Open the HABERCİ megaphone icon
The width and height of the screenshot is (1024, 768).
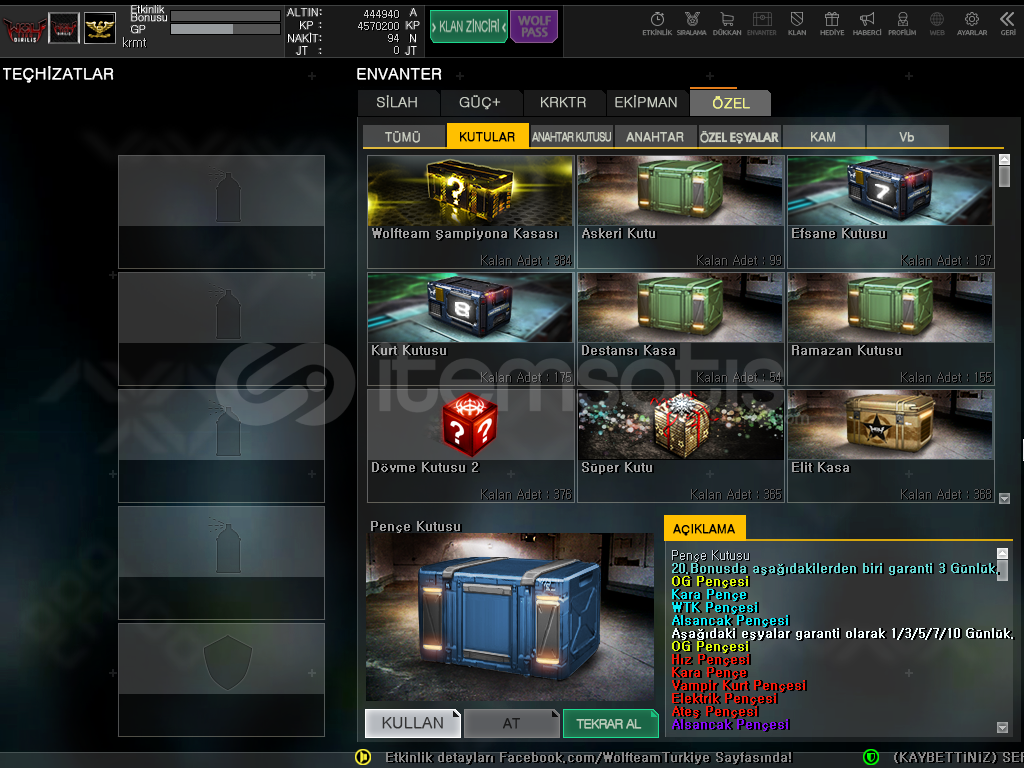click(867, 24)
